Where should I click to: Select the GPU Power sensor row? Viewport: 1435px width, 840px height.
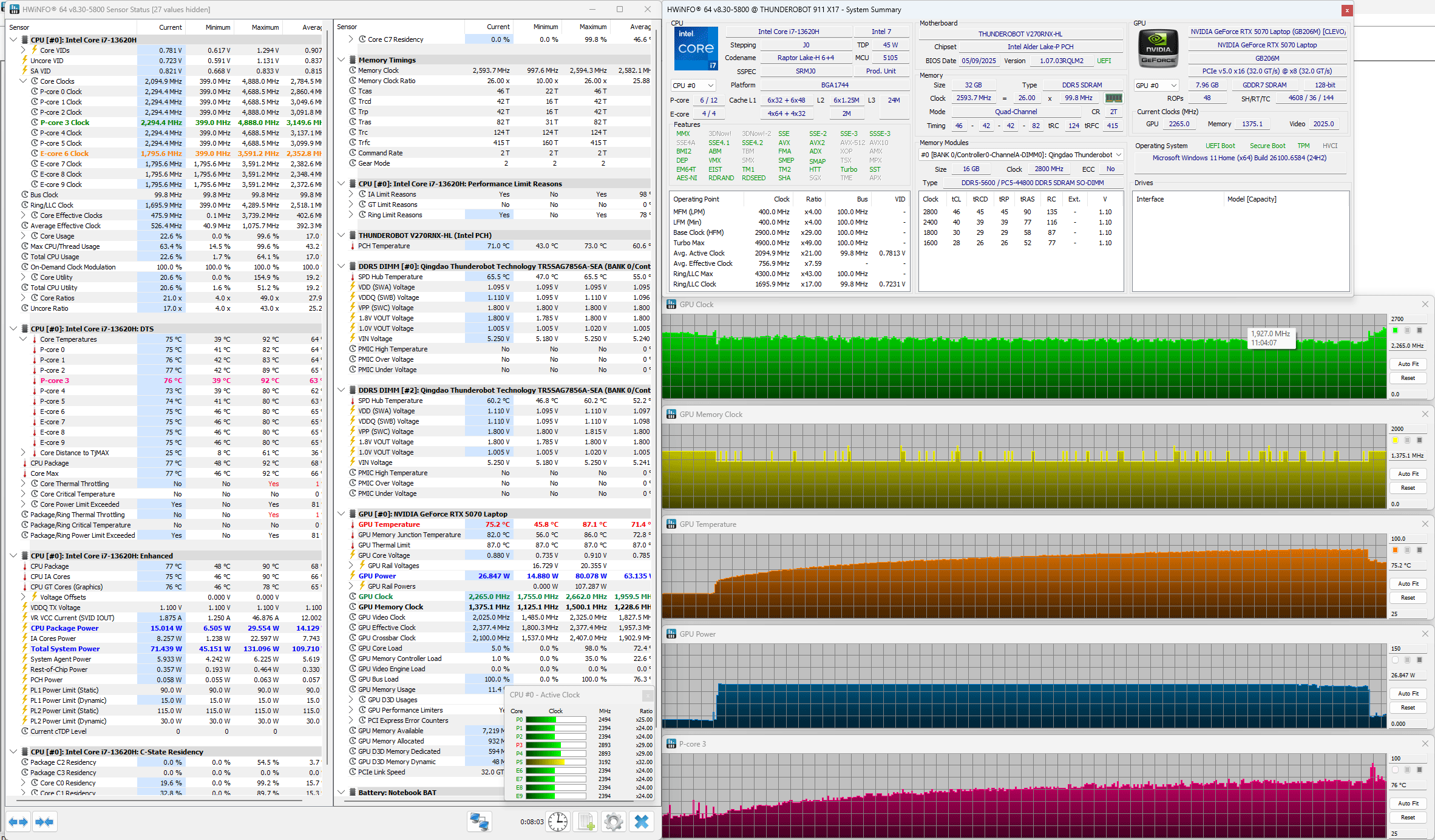(377, 576)
